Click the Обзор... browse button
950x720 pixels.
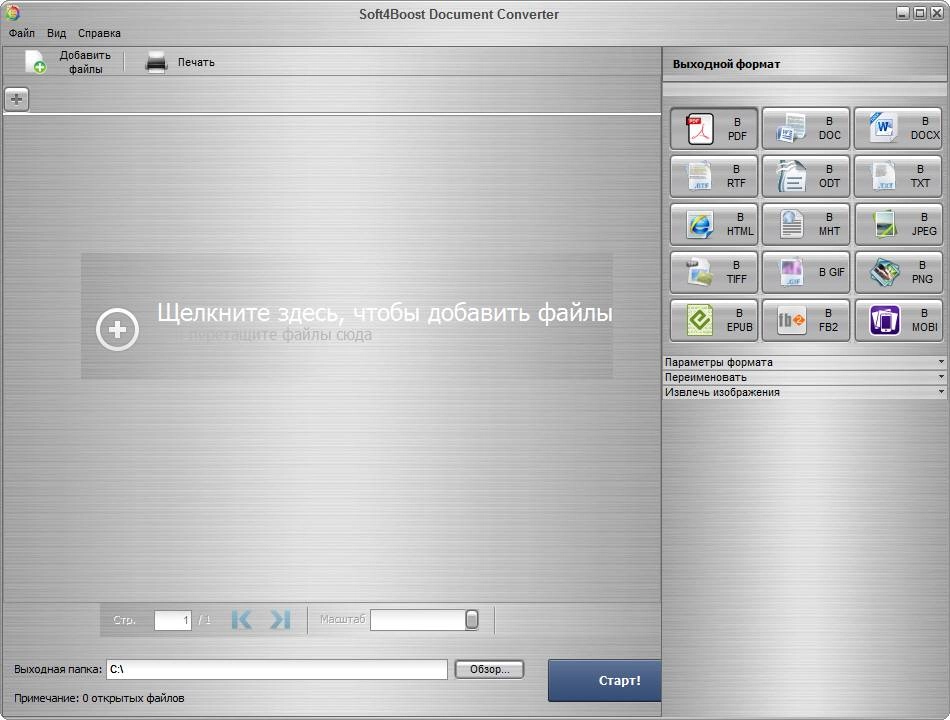coord(490,669)
